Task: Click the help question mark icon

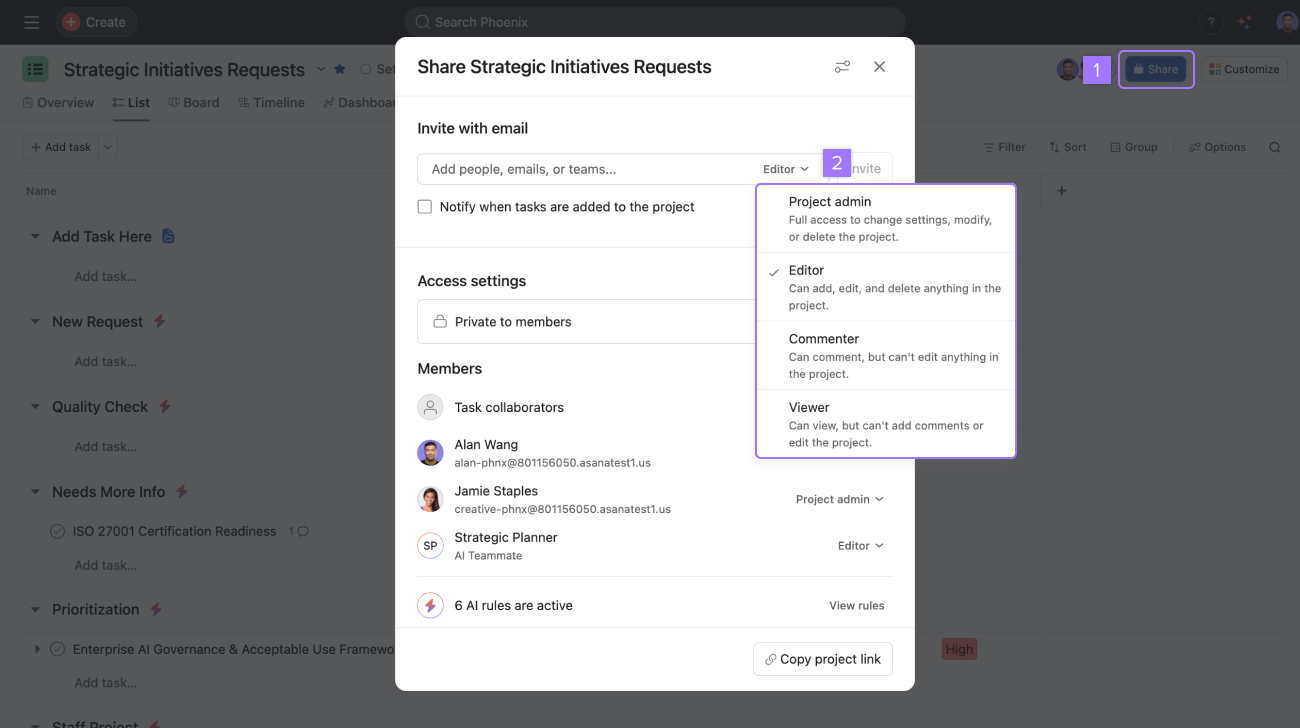Action: (1211, 22)
